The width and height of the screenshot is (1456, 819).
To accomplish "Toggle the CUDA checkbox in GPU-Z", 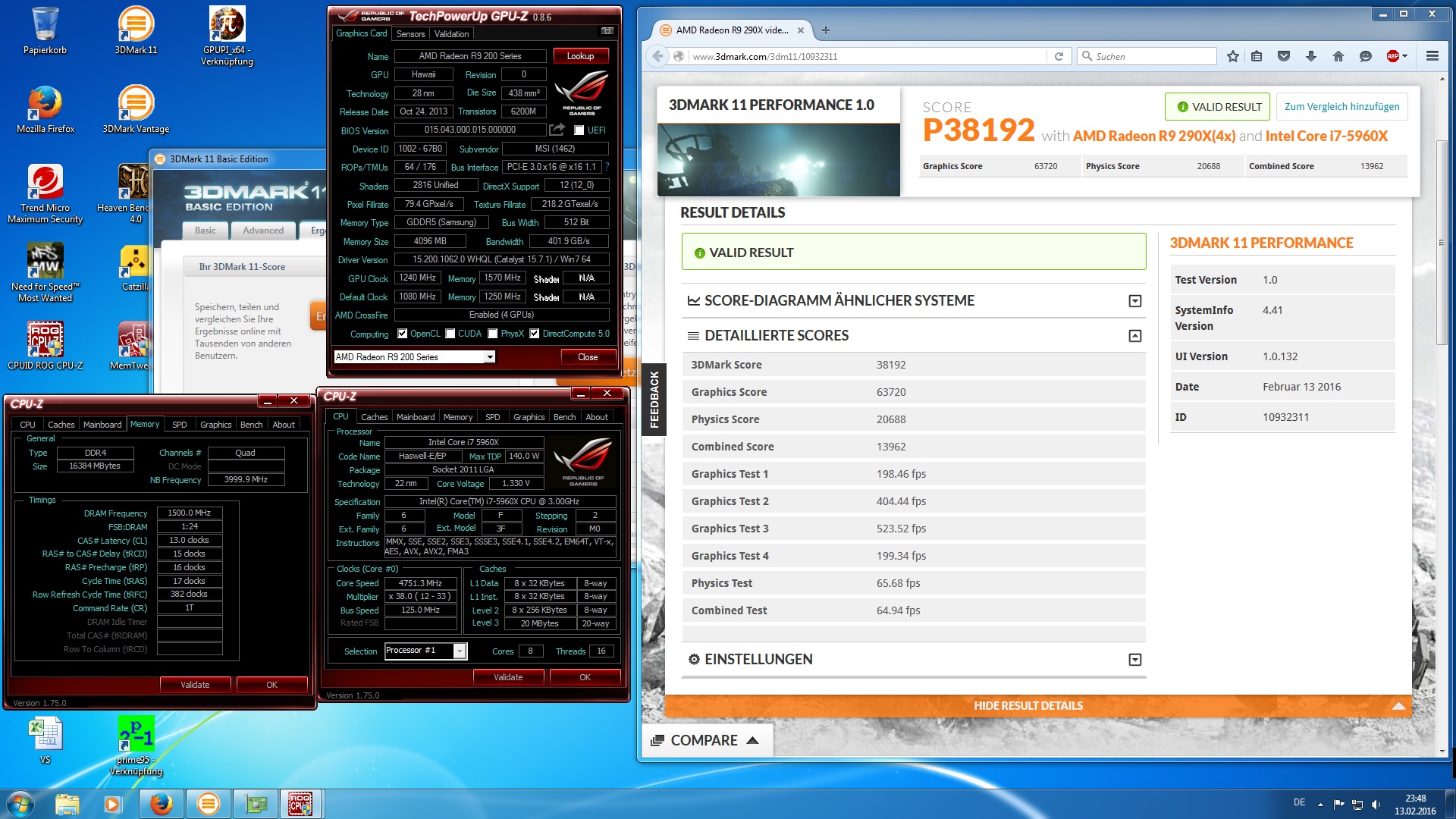I will coord(450,334).
